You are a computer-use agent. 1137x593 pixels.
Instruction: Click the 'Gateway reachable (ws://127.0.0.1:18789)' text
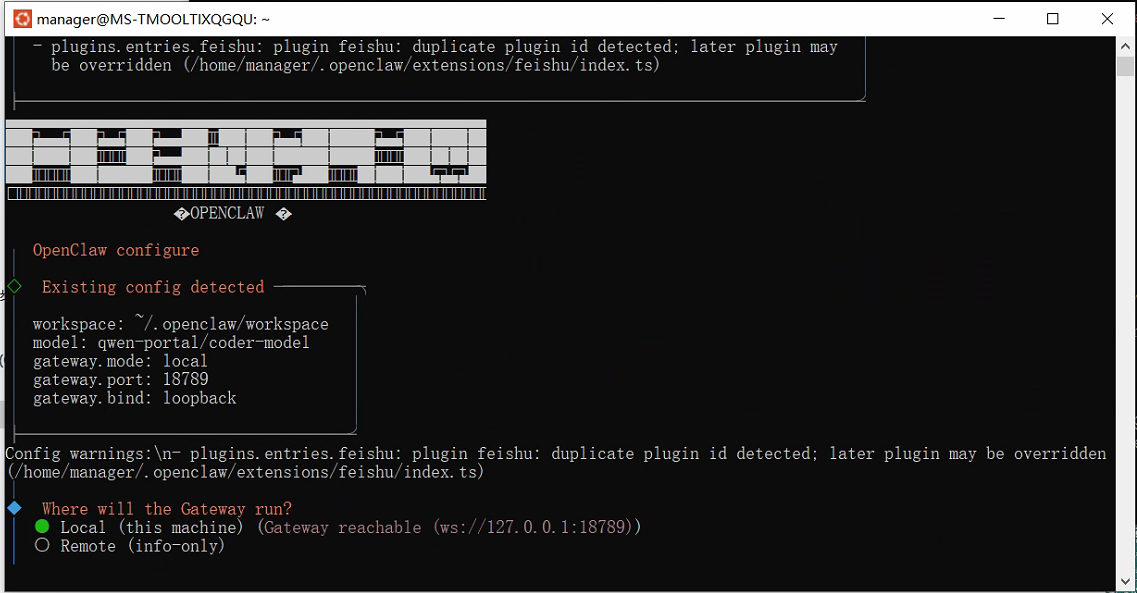click(449, 527)
